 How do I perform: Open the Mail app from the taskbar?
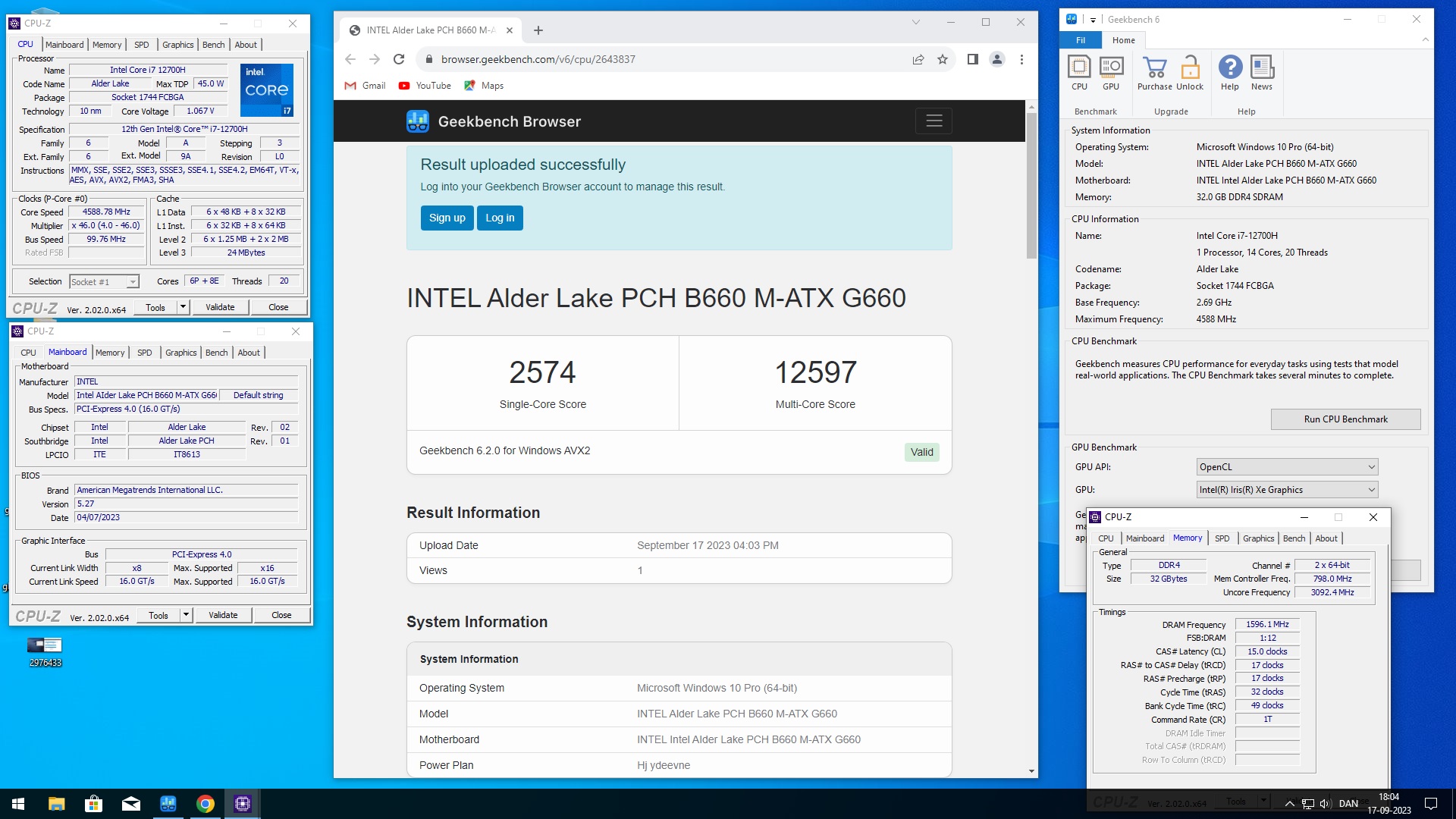(130, 804)
